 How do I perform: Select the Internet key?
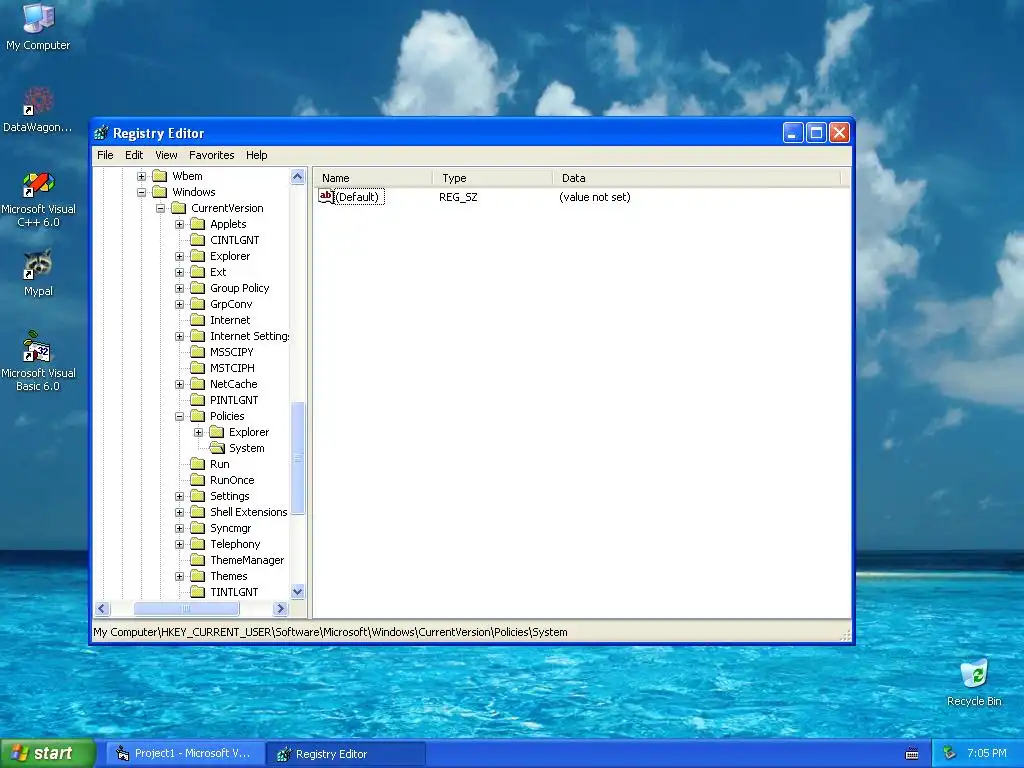click(230, 320)
